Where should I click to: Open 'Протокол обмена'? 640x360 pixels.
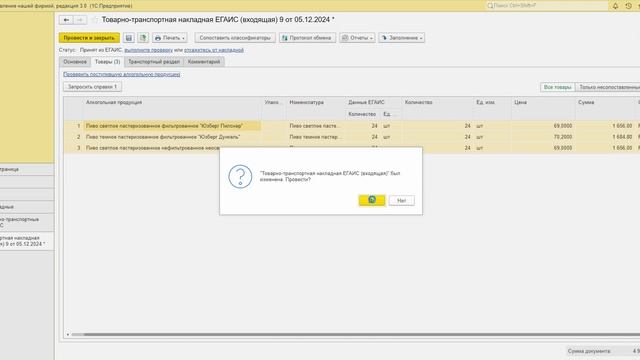[x=307, y=38]
